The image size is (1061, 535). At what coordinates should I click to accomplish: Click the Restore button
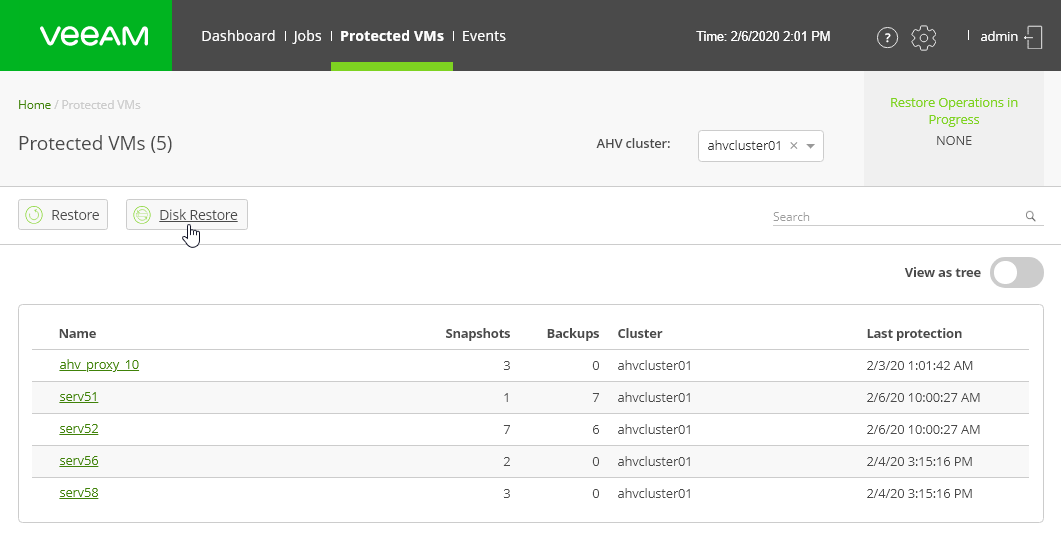pos(63,214)
